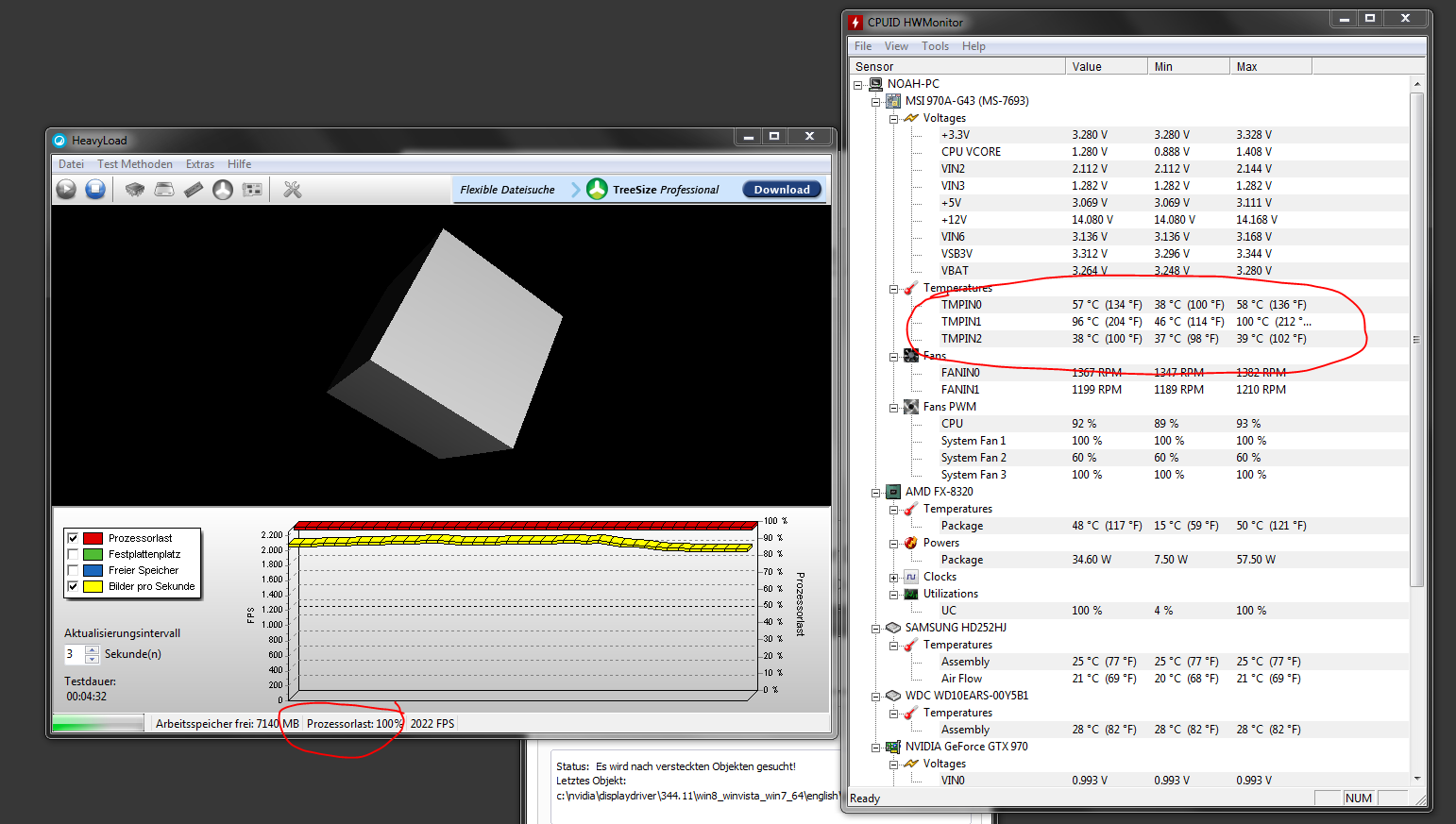This screenshot has width=1456, height=824.
Task: Open the Hilfe menu in HeavyLoad
Action: [240, 164]
